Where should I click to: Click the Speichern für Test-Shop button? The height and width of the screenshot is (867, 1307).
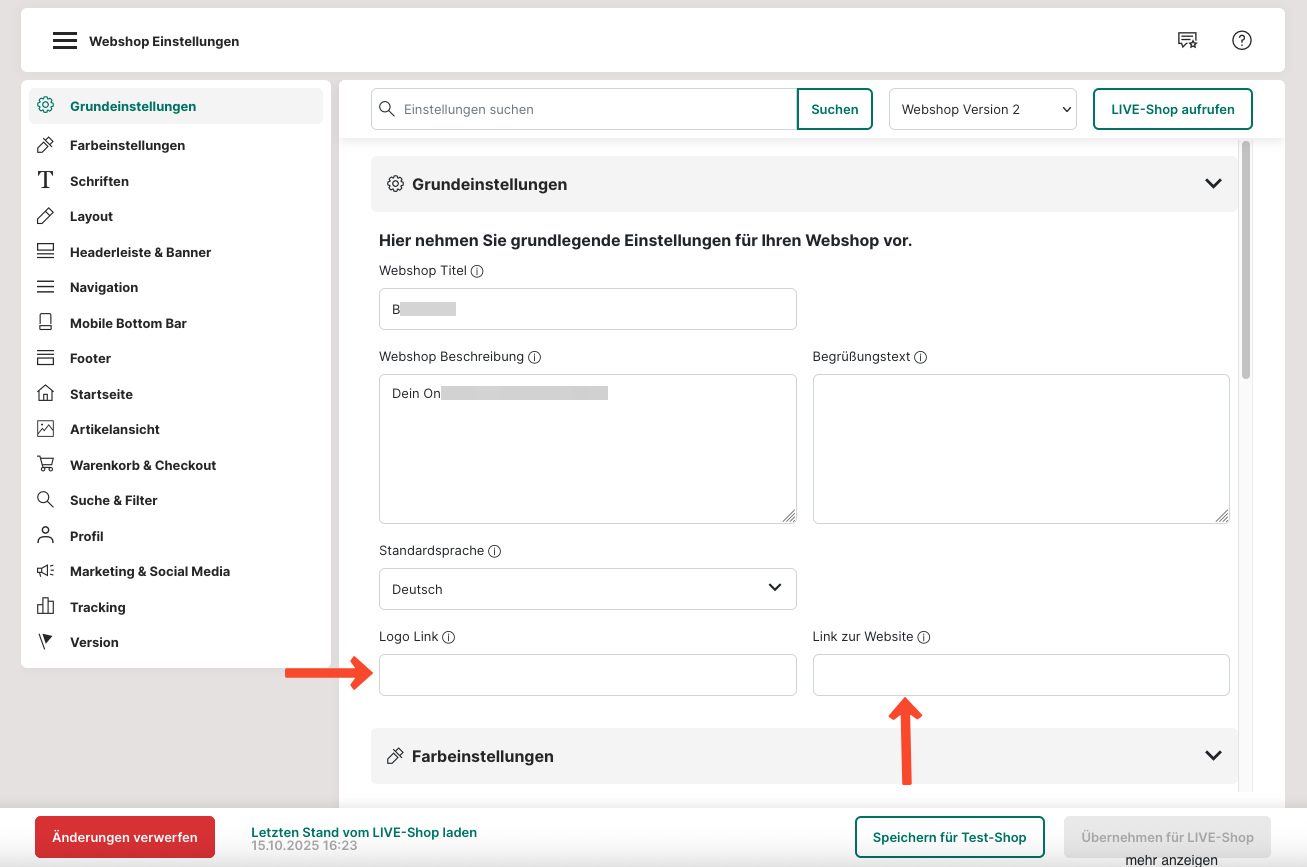coord(949,837)
